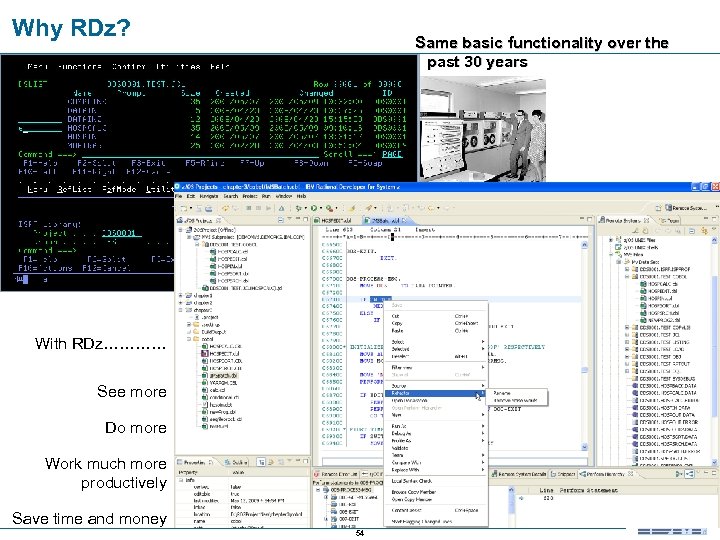The height and width of the screenshot is (540, 720).
Task: Open the Run As submenu
Action: [435, 426]
